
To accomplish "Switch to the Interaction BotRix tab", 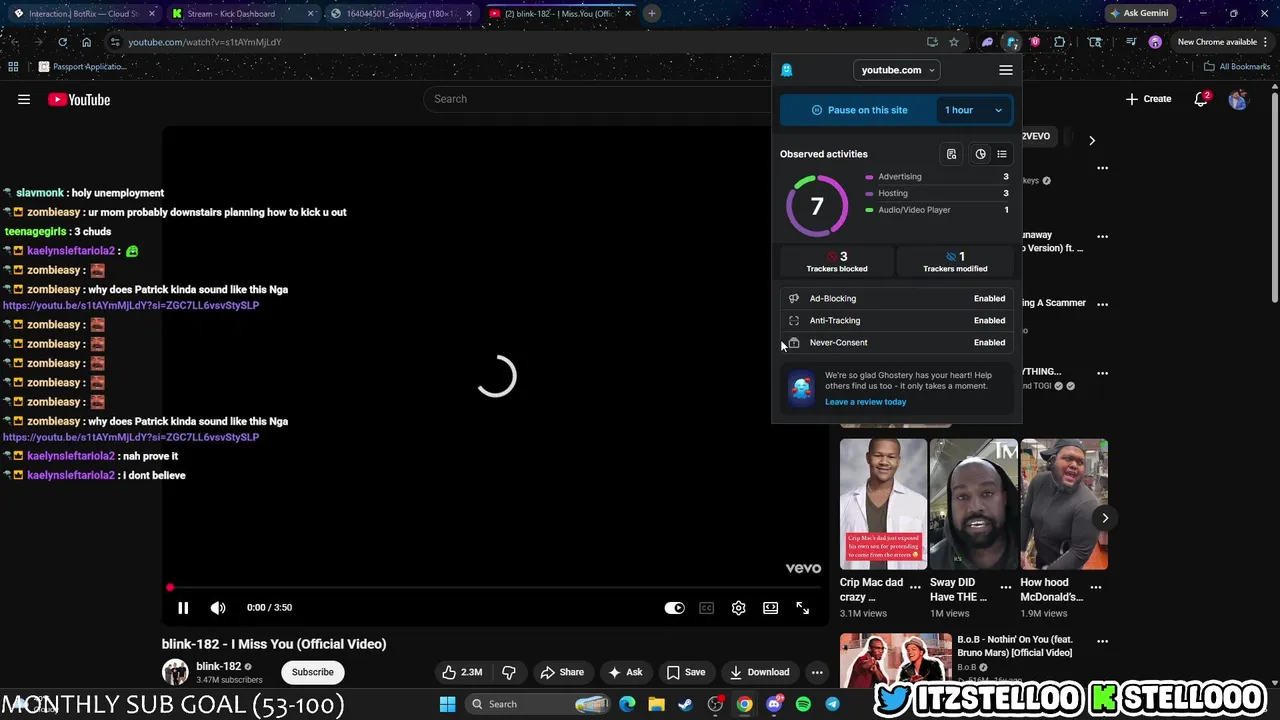I will pyautogui.click(x=84, y=14).
